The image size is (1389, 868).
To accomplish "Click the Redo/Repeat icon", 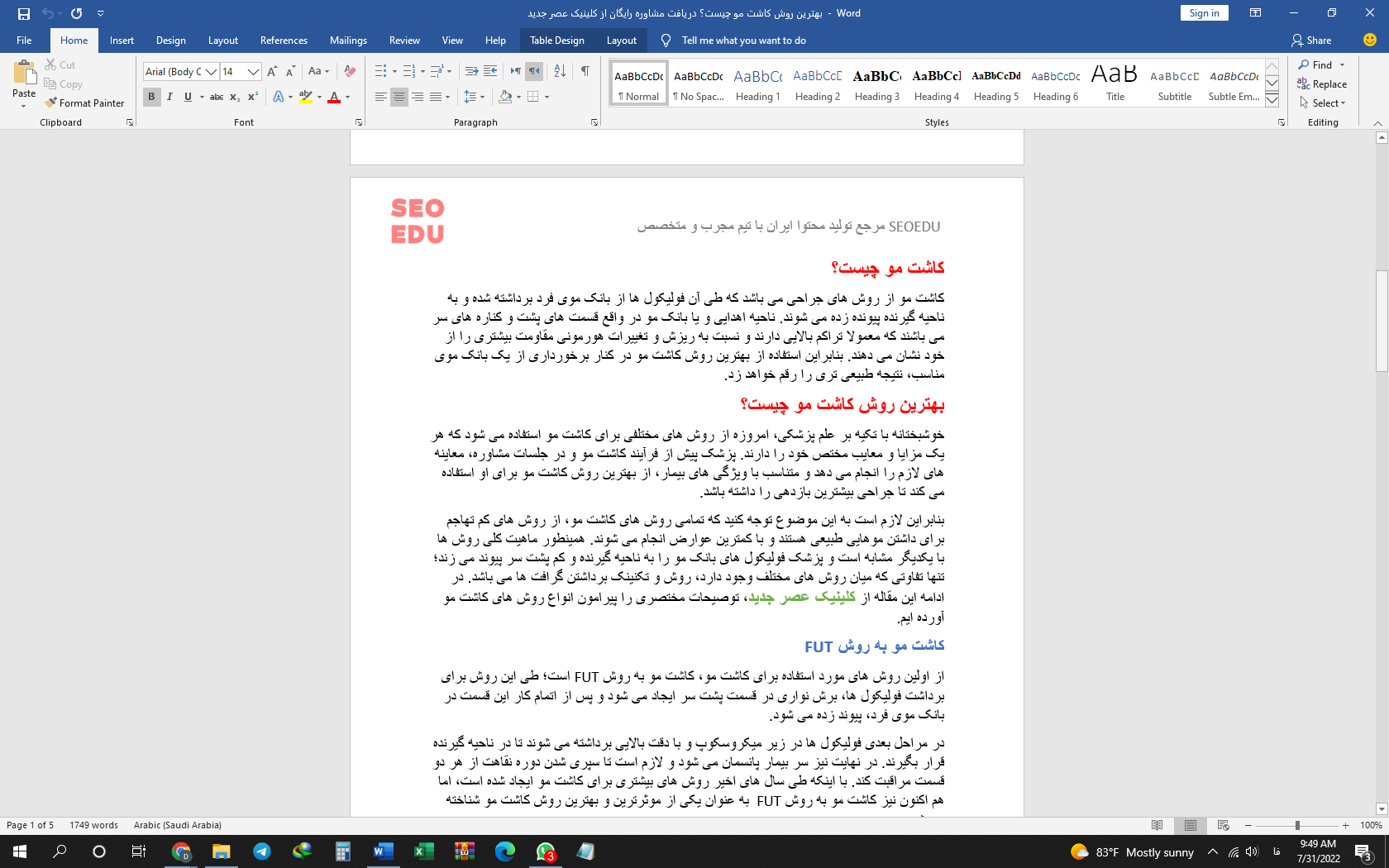I will tap(77, 13).
